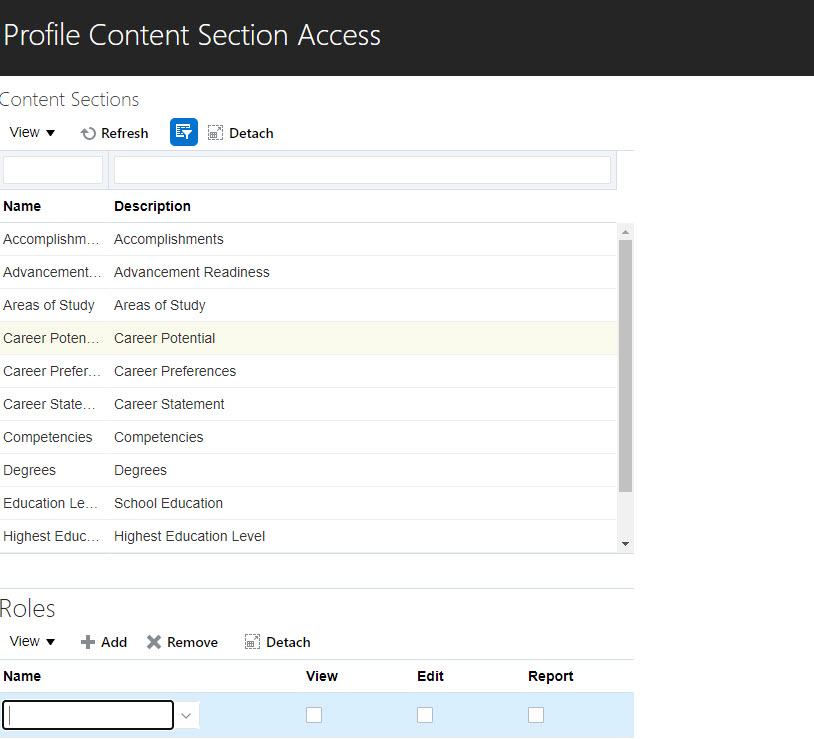Expand the View menu in Roles
814x739 pixels.
(x=31, y=641)
